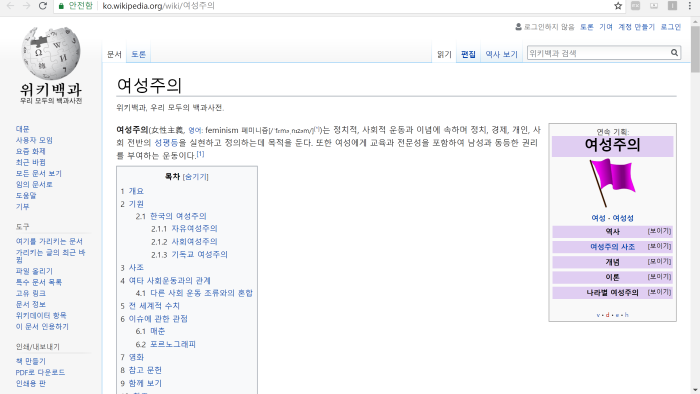Click 계정 만들기 link
This screenshot has height=394, width=700.
[636, 27]
